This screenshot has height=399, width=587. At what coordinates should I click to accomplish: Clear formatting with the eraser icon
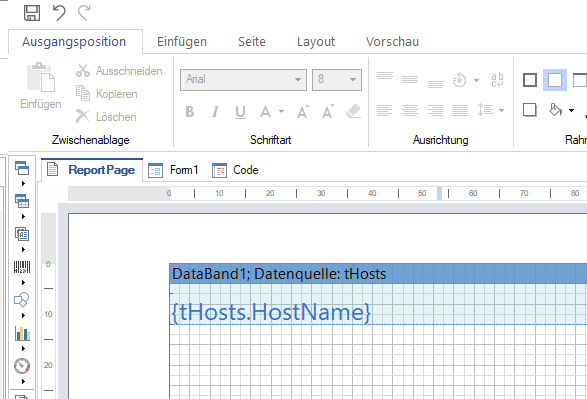coord(353,111)
